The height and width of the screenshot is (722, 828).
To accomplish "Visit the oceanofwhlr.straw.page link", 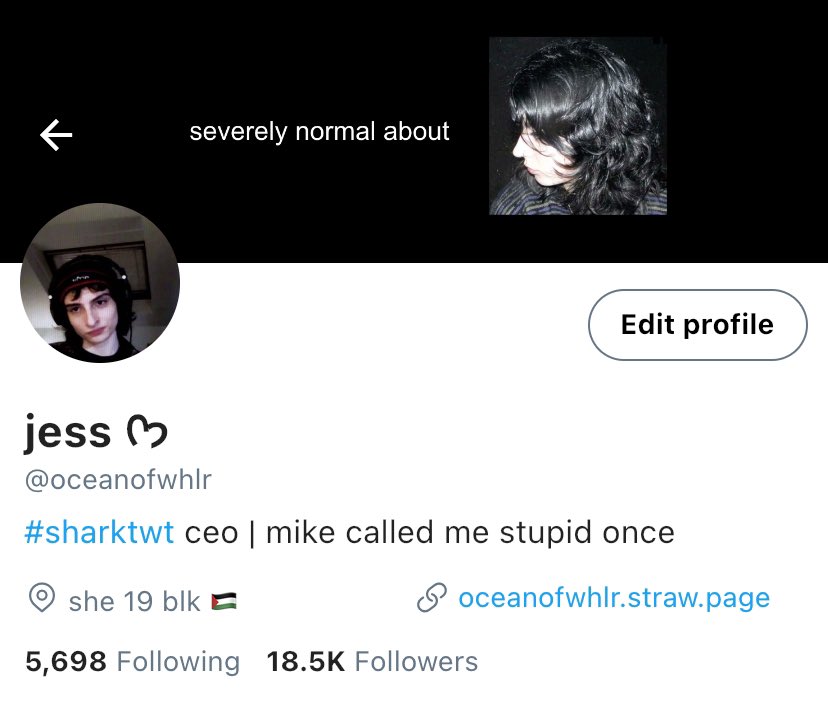I will click(614, 598).
